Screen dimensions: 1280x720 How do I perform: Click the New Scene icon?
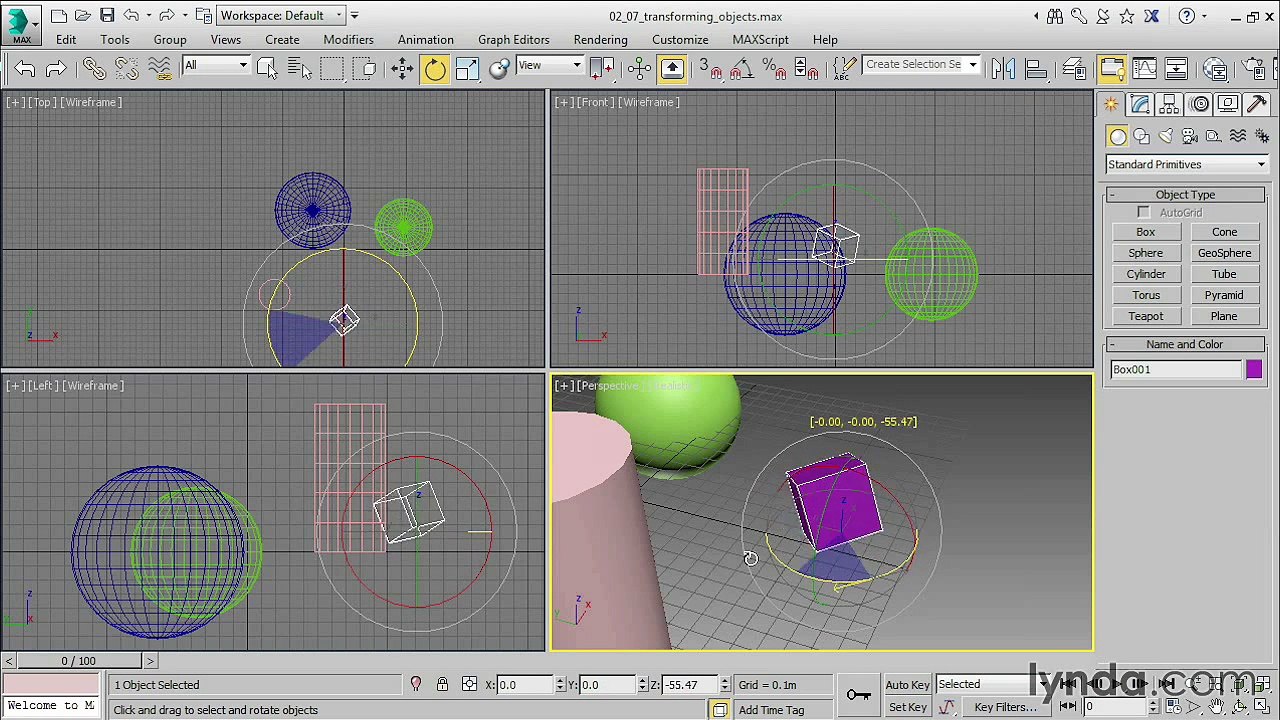[59, 15]
